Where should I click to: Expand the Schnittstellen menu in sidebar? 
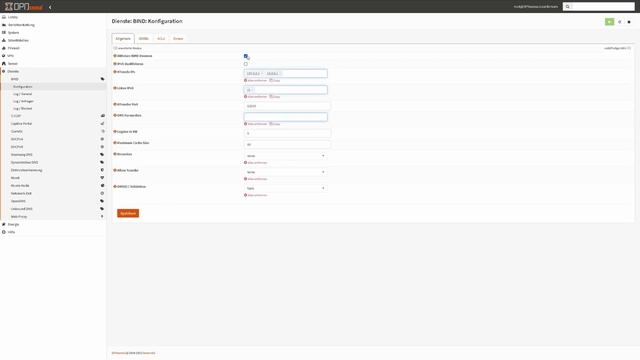coord(18,40)
